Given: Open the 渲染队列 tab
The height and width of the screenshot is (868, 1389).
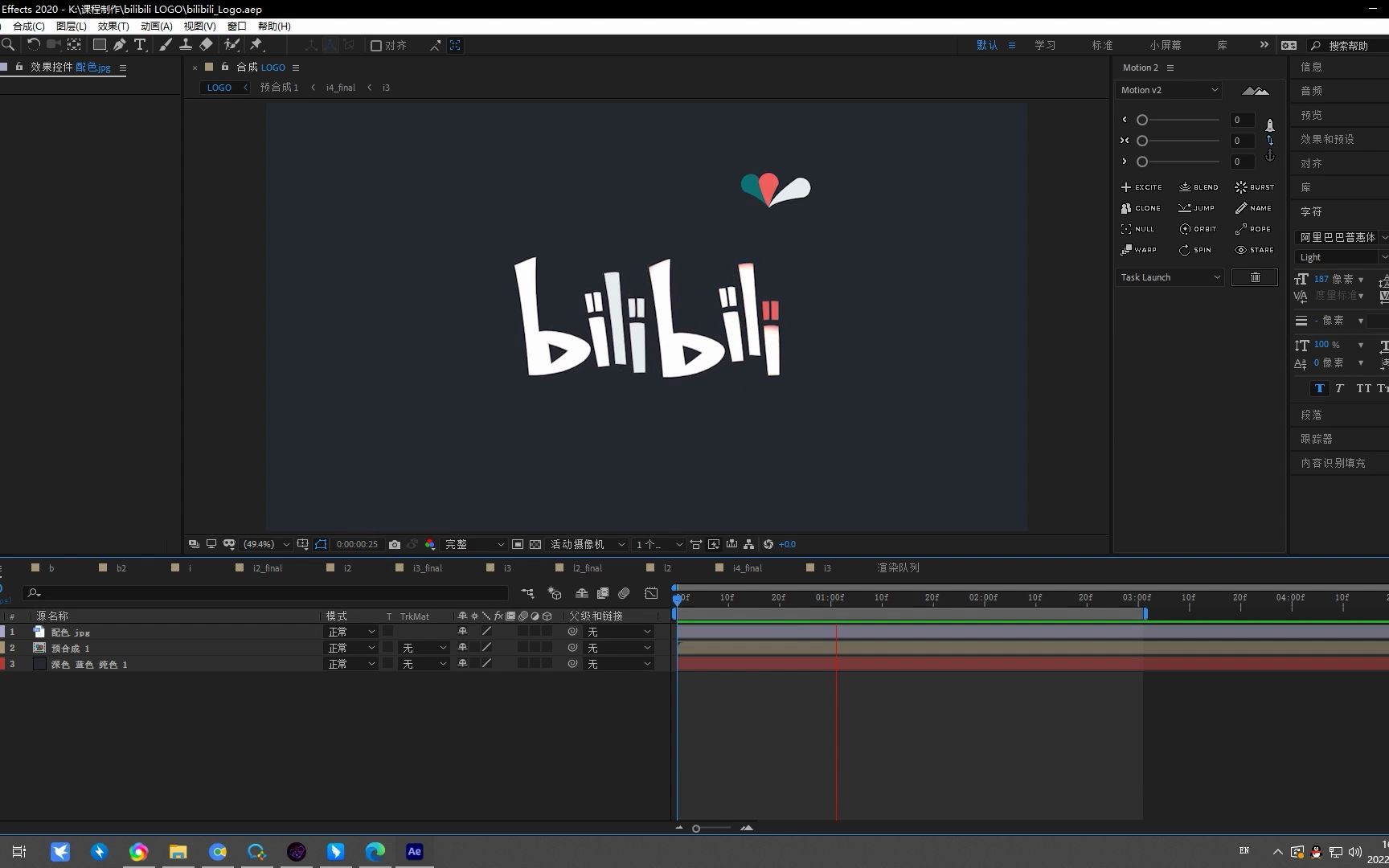Looking at the screenshot, I should point(898,567).
